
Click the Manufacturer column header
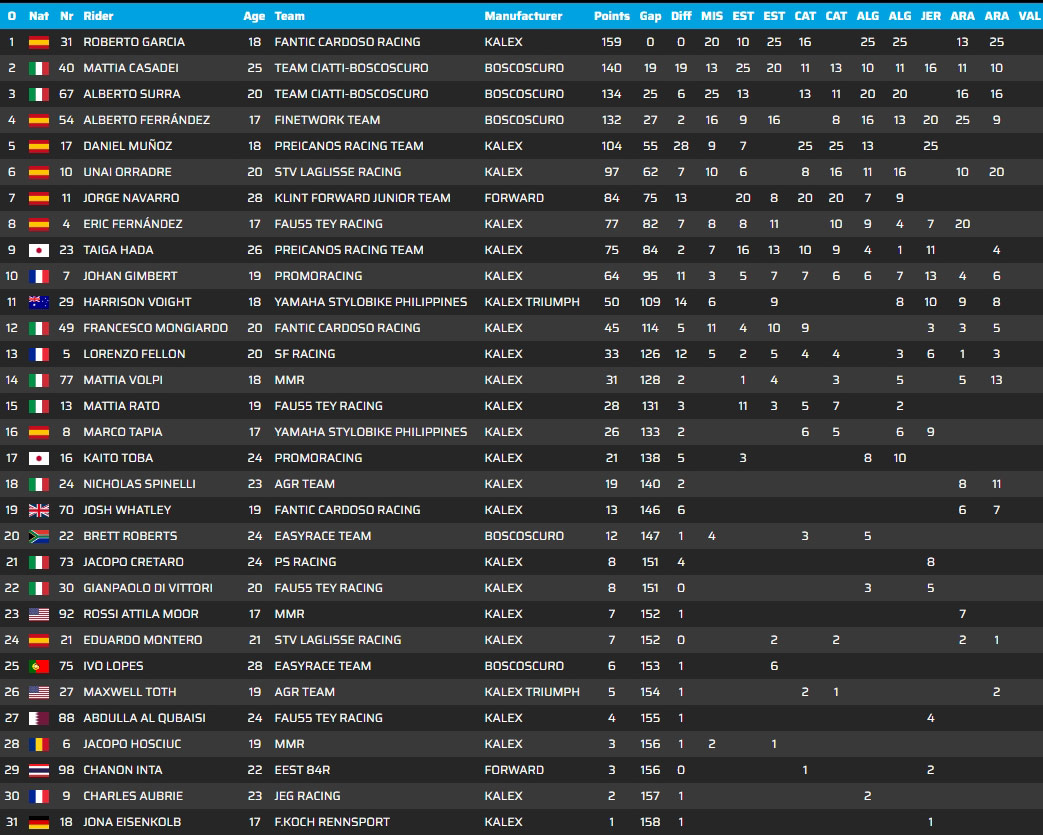pos(523,16)
